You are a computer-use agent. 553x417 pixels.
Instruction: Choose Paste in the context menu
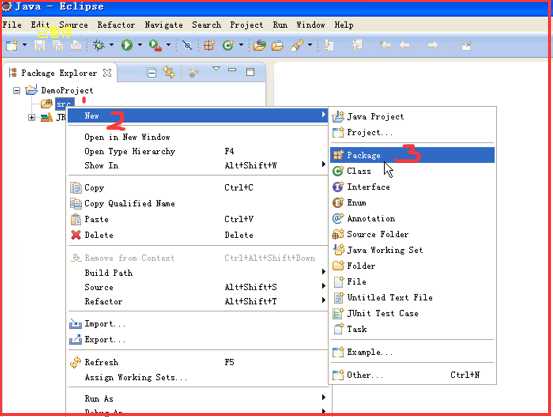tap(198, 219)
